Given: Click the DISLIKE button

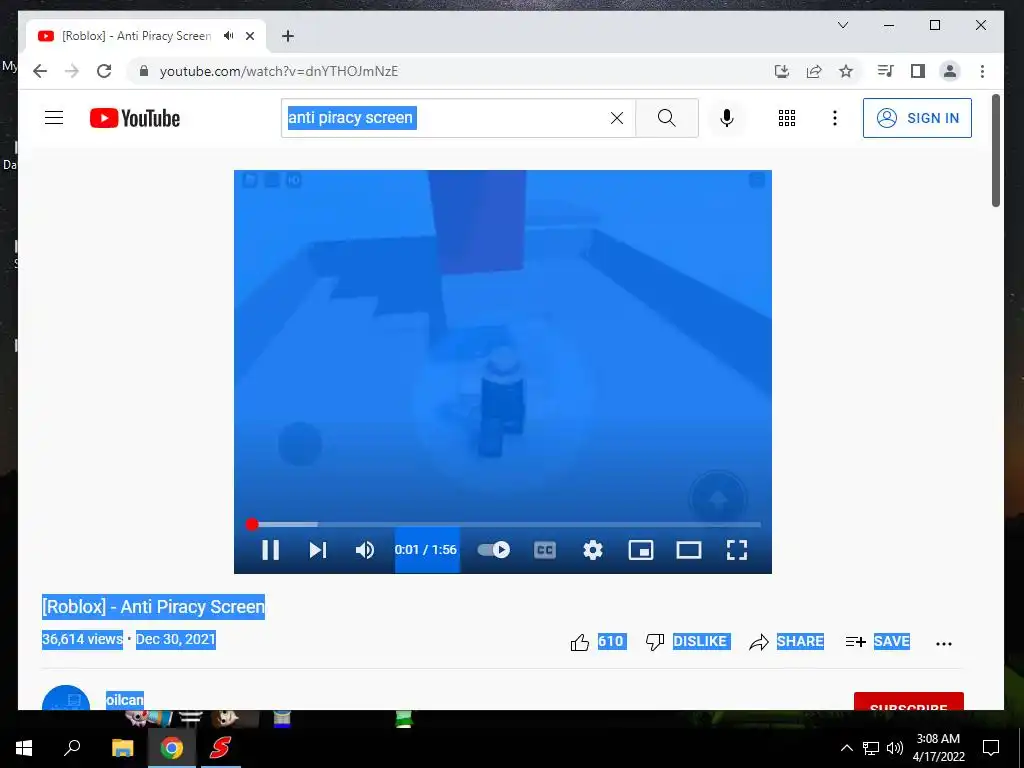Looking at the screenshot, I should 687,642.
